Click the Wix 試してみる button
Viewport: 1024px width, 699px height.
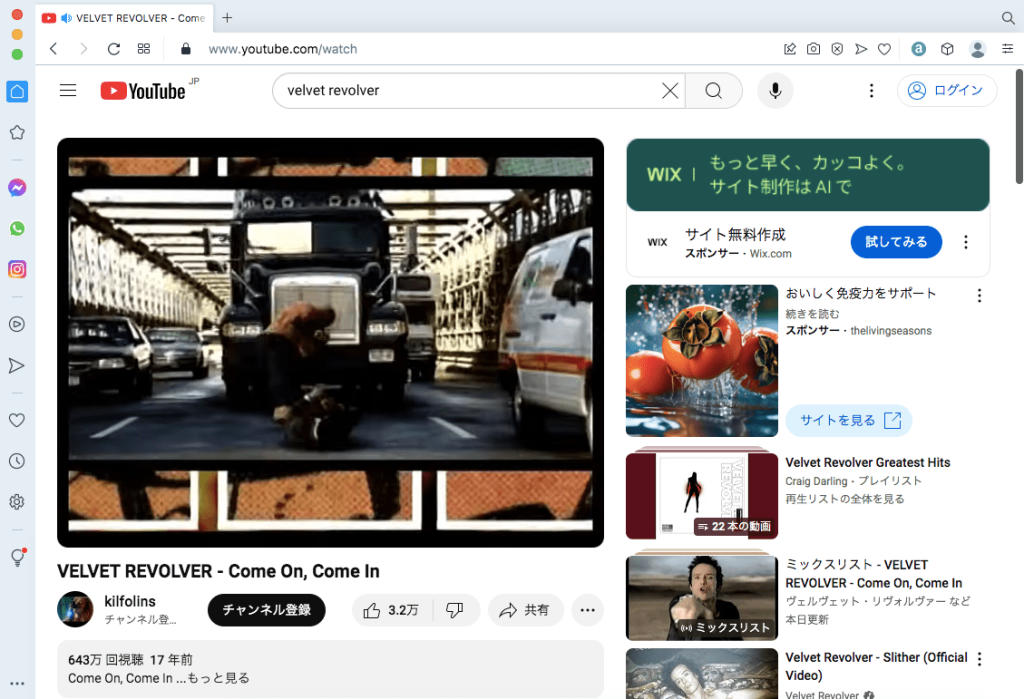coord(896,242)
